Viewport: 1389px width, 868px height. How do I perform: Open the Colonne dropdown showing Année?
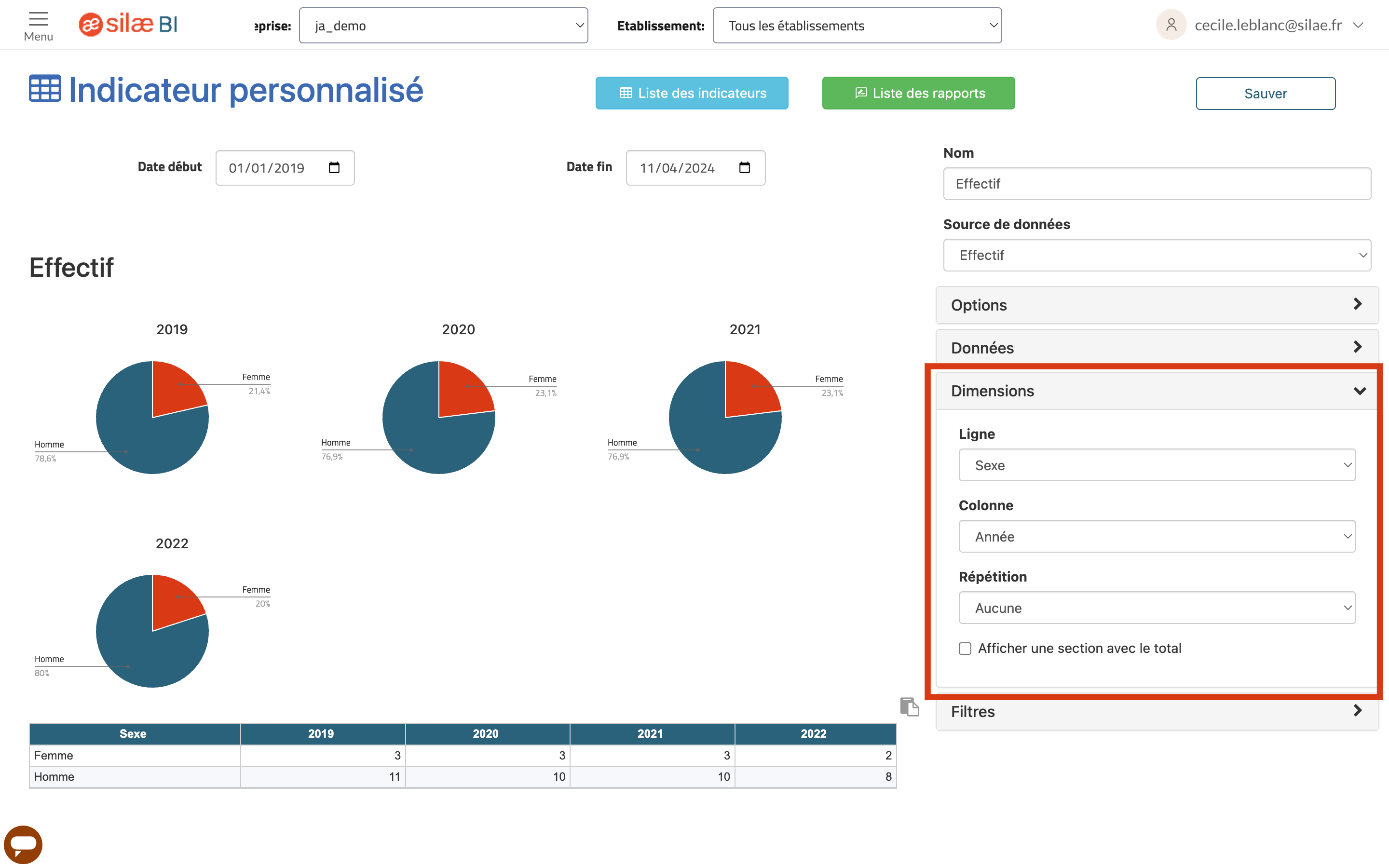(1157, 536)
